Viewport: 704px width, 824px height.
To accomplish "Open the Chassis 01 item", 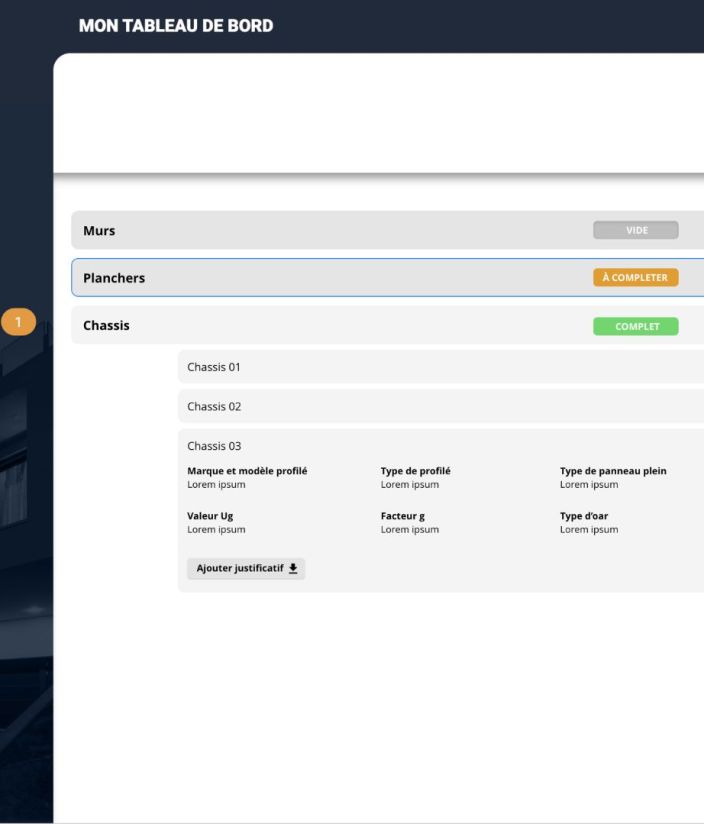I will coord(441,367).
